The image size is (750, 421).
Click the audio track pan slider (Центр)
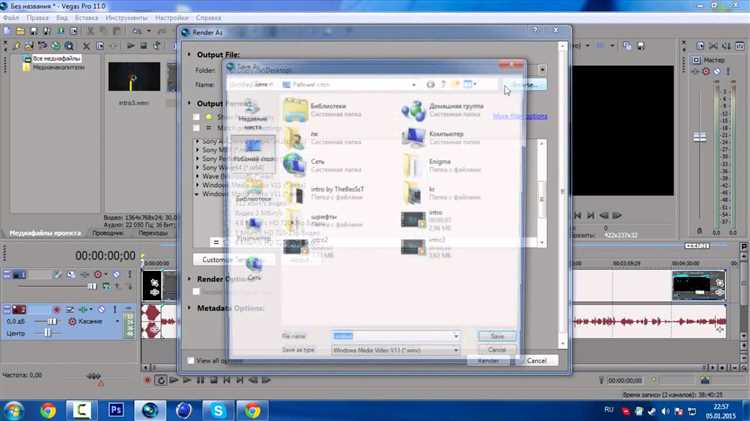tap(48, 332)
